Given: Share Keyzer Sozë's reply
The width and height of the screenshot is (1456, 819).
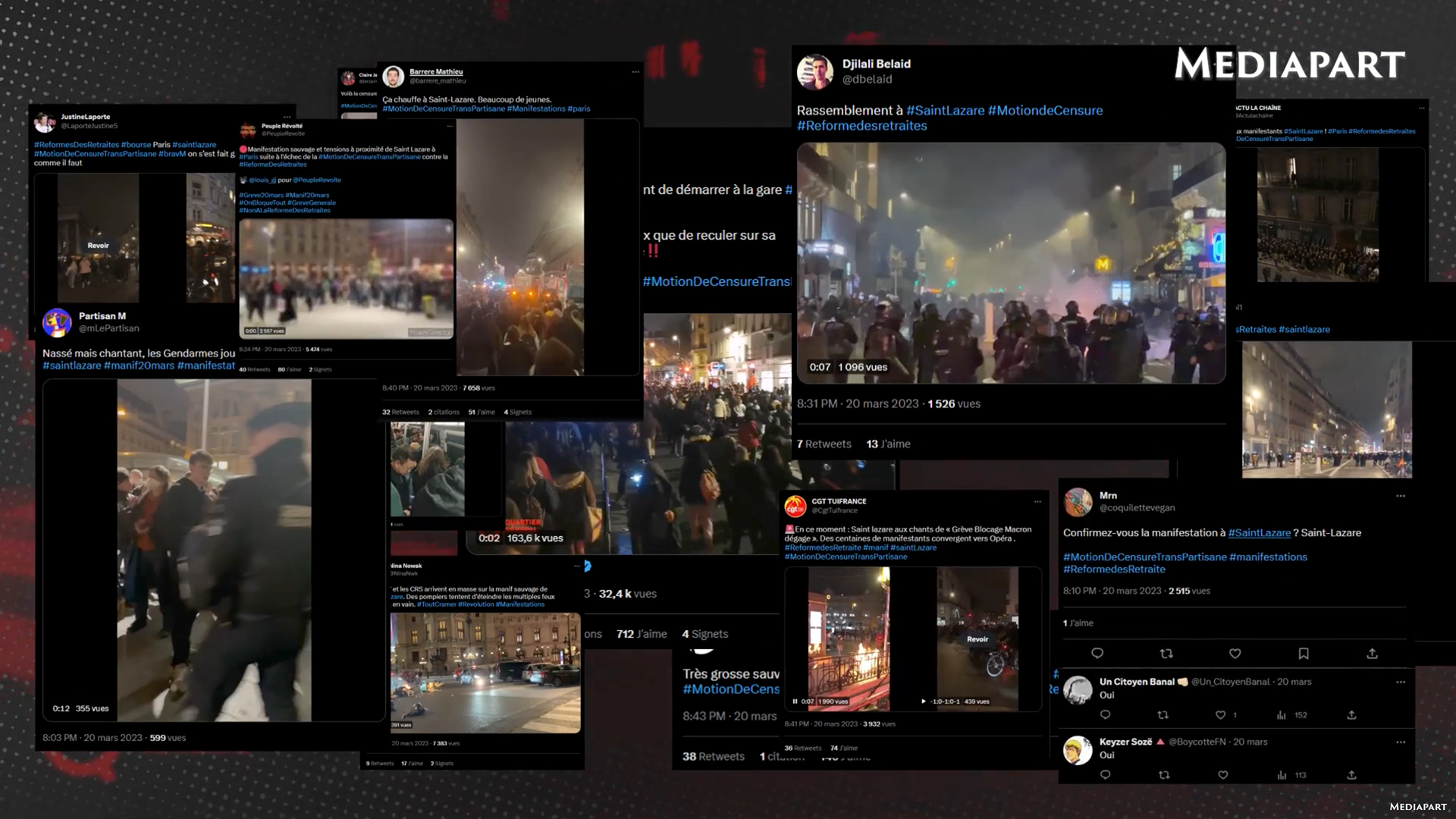Looking at the screenshot, I should click(1351, 775).
